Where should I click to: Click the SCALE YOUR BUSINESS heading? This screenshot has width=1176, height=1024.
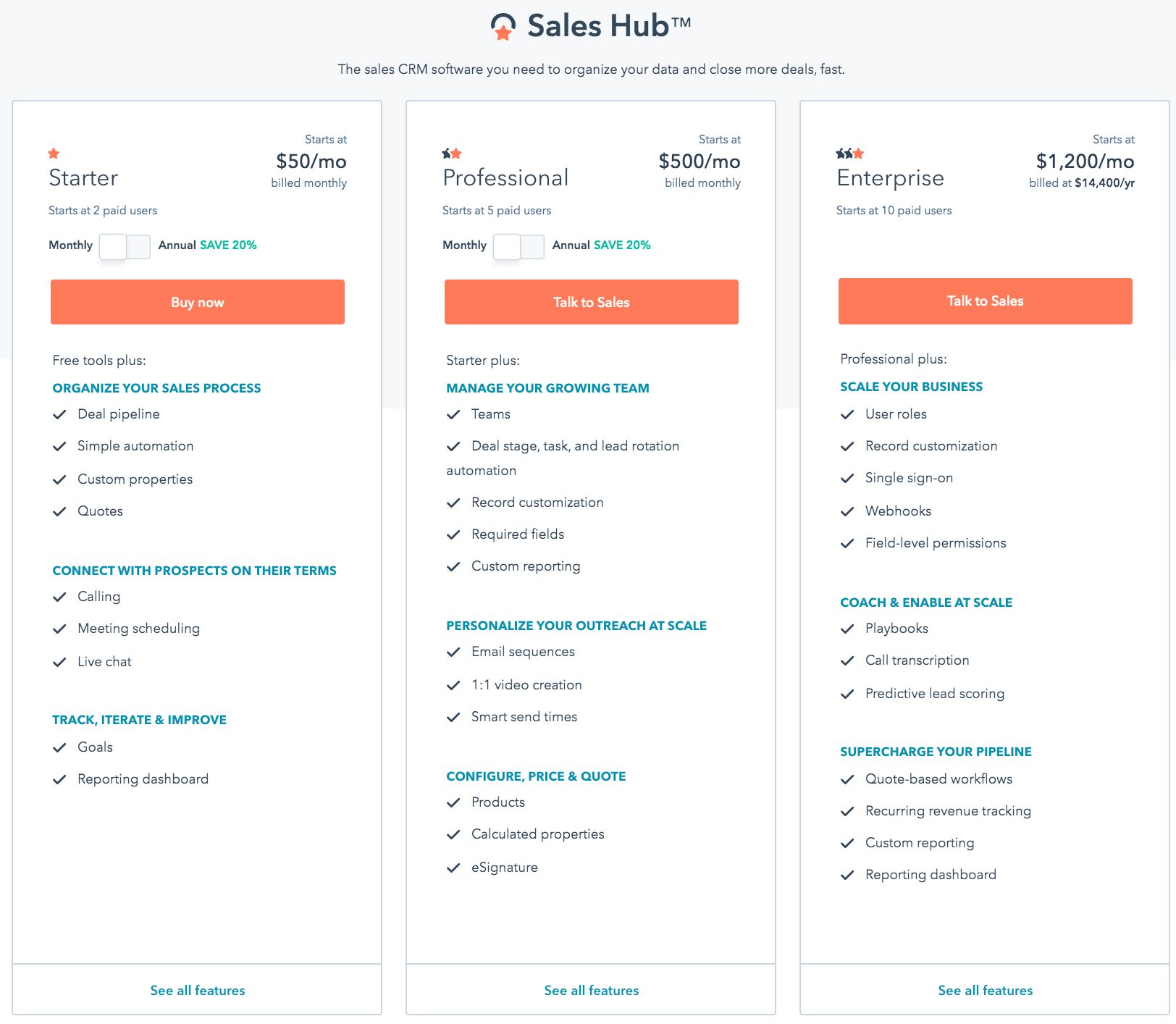pos(911,387)
